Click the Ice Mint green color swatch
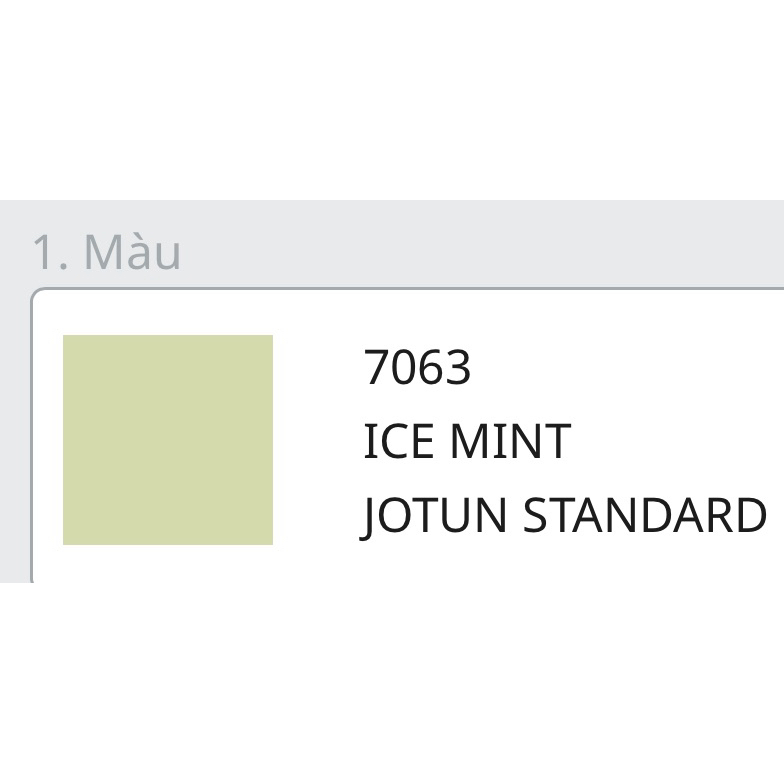Screen dimensions: 784x784 coord(168,440)
